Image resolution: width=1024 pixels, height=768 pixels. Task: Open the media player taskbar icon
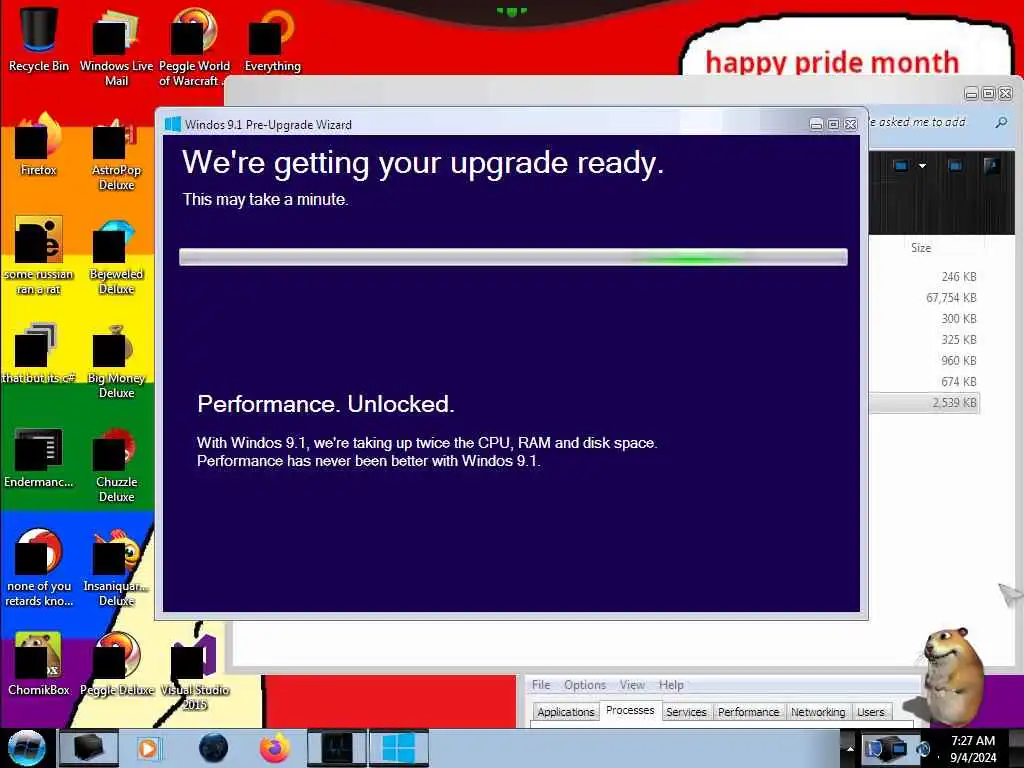[x=148, y=748]
